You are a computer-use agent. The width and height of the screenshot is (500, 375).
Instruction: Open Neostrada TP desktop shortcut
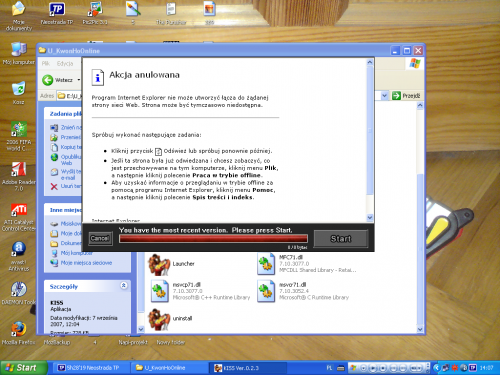[x=57, y=13]
